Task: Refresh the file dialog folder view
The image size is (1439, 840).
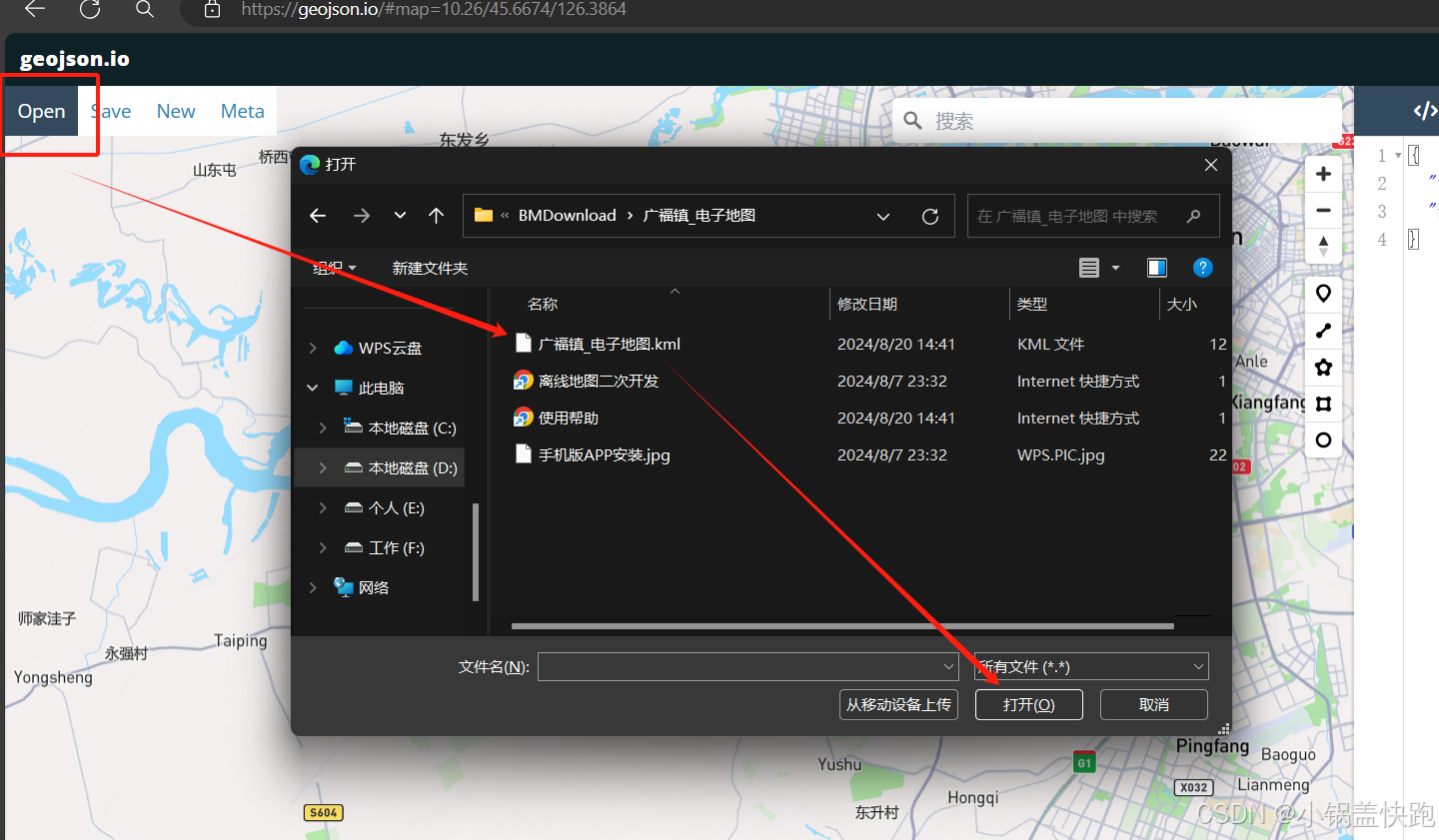Action: point(930,216)
